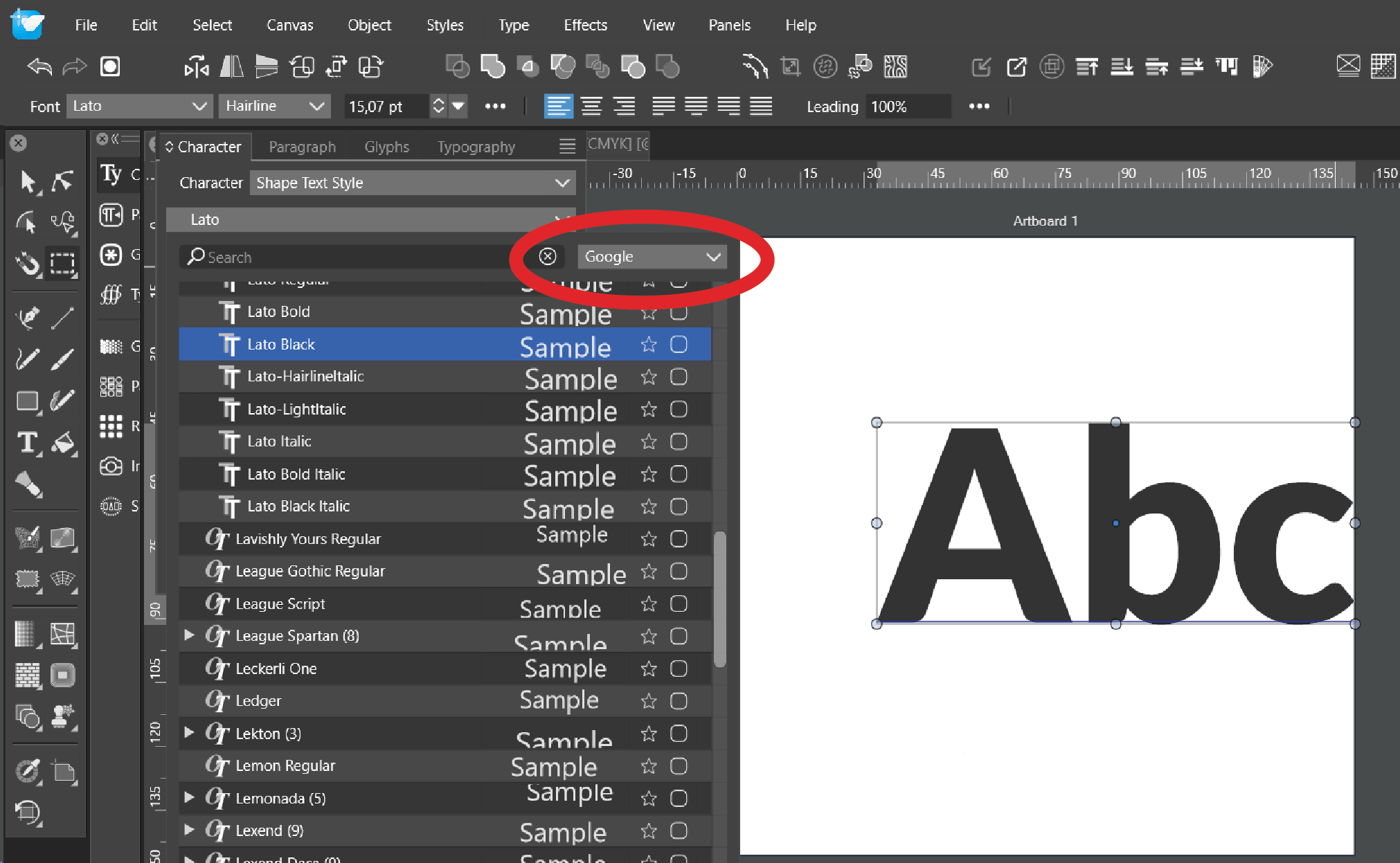Select the arrow selection tool
1400x863 pixels.
pos(26,181)
